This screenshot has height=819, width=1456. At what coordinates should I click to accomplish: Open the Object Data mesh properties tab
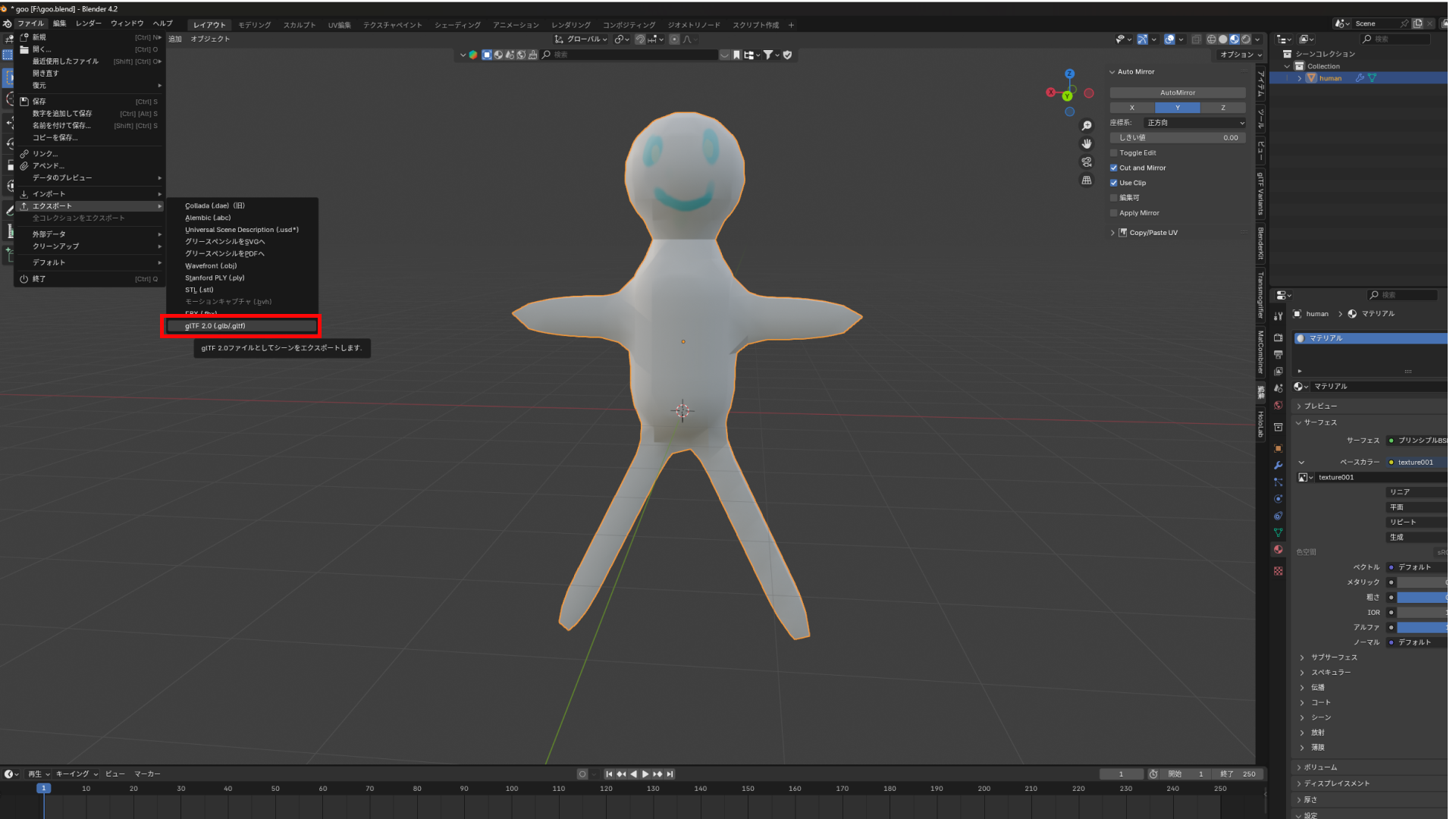click(x=1278, y=533)
